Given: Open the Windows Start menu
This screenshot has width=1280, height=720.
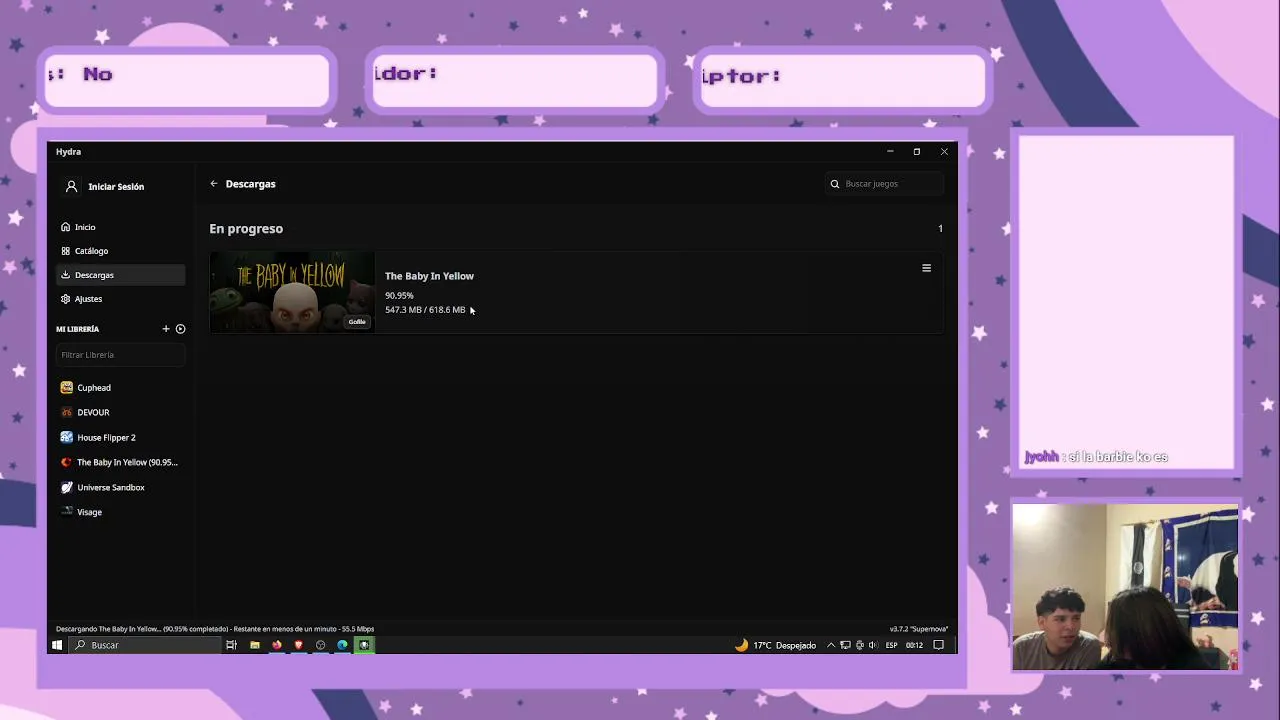Looking at the screenshot, I should tap(57, 645).
